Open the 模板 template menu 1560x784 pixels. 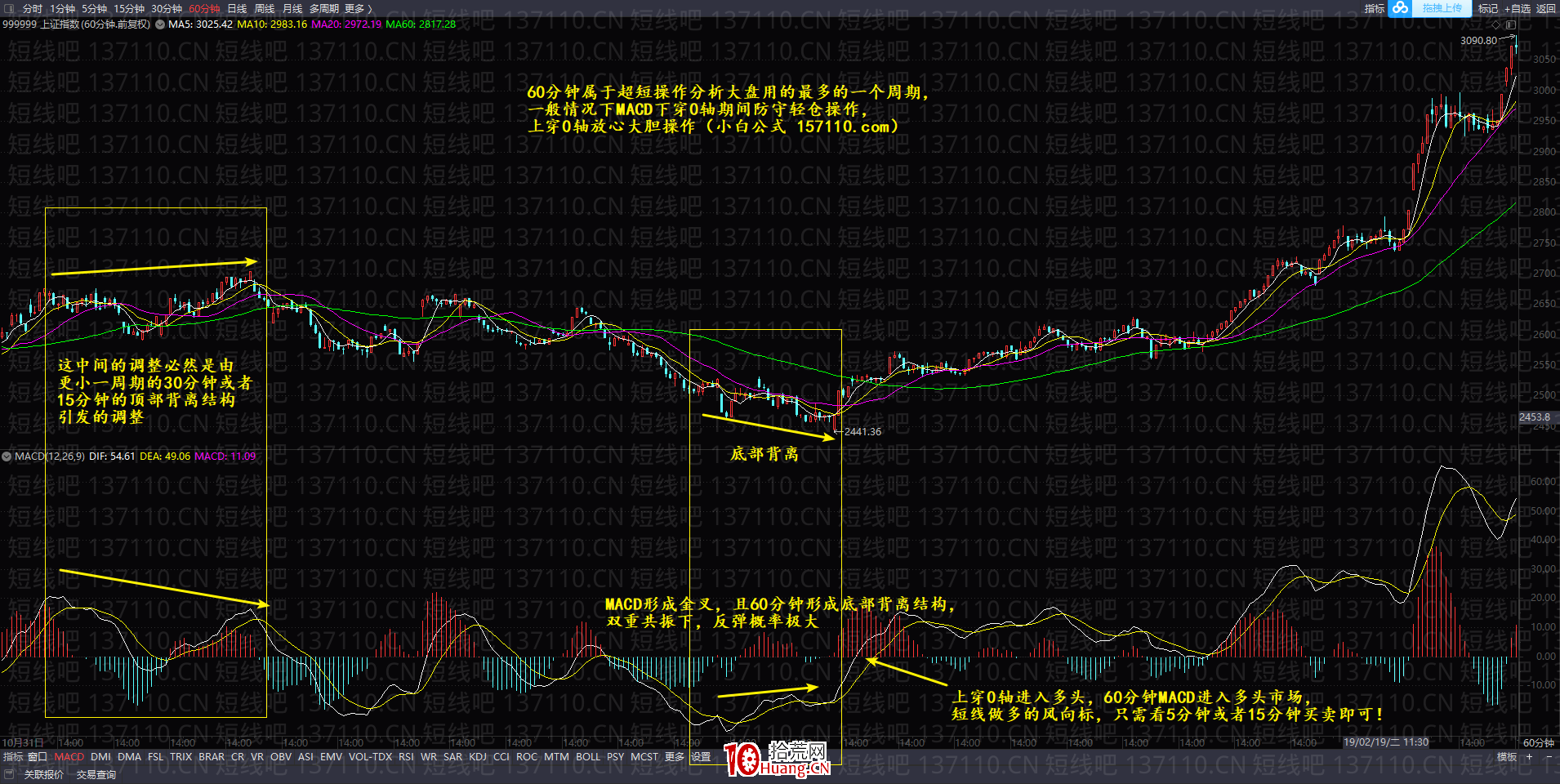1507,757
